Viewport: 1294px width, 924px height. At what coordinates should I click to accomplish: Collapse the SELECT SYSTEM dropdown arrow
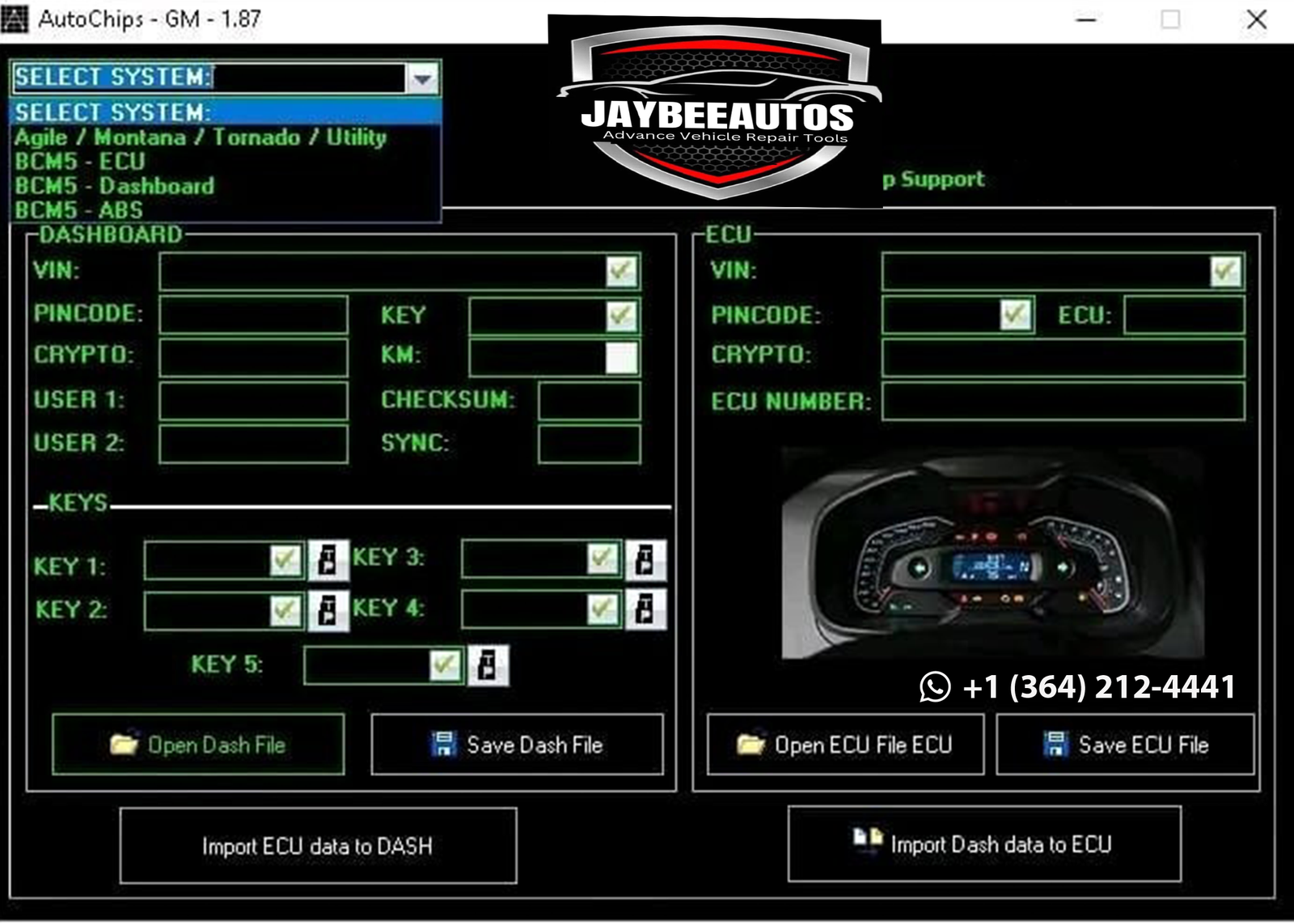[x=422, y=78]
